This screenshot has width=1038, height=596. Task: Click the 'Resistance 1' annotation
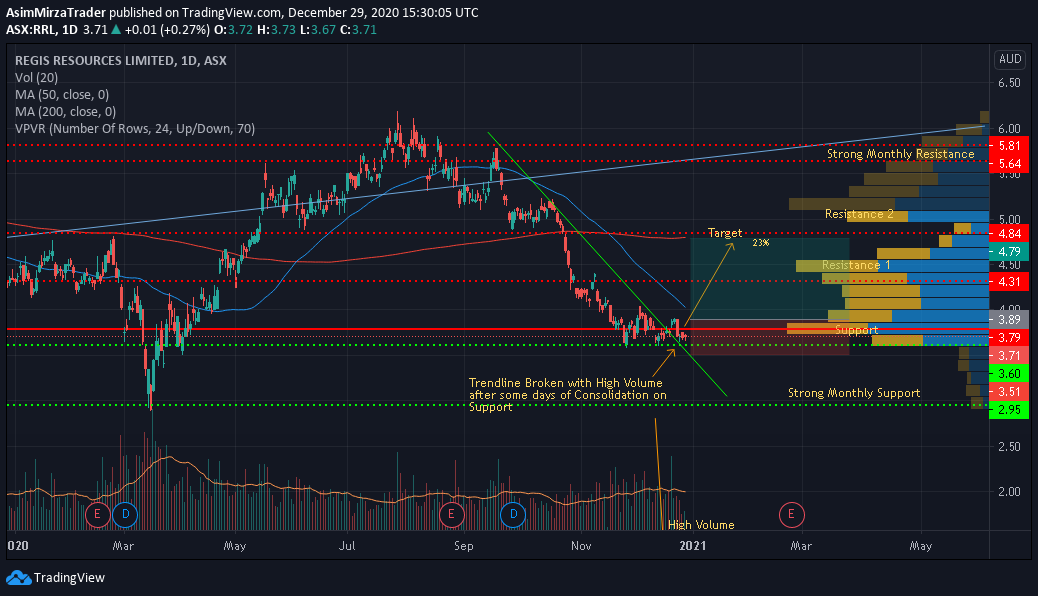[x=856, y=266]
